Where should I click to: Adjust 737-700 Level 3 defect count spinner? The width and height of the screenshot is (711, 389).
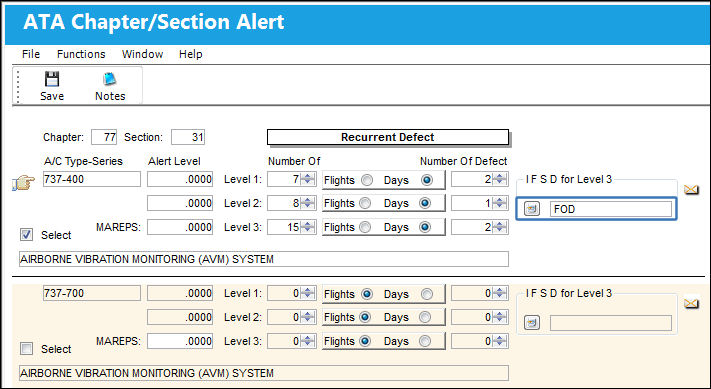pyautogui.click(x=500, y=340)
